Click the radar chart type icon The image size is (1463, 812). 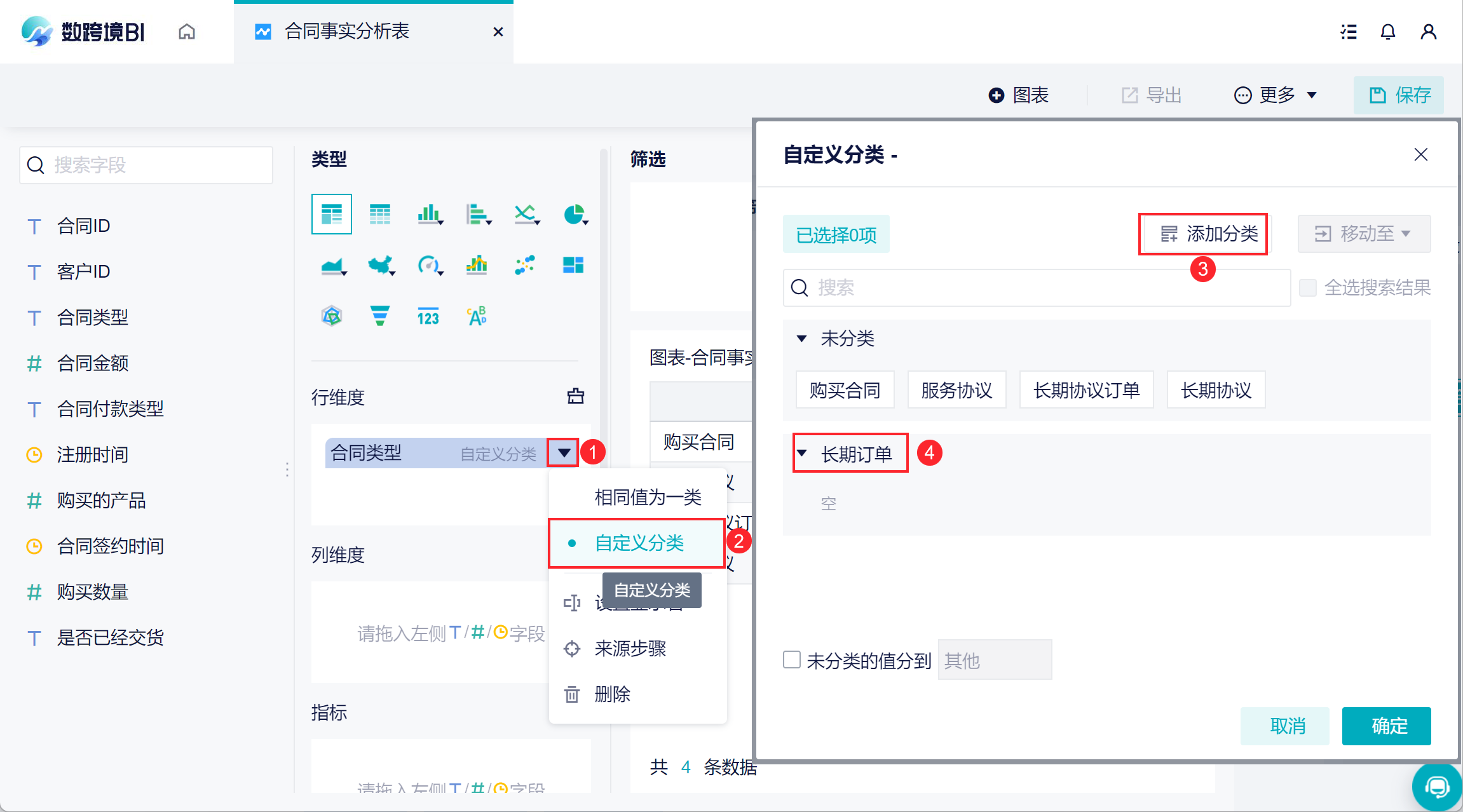pos(332,316)
